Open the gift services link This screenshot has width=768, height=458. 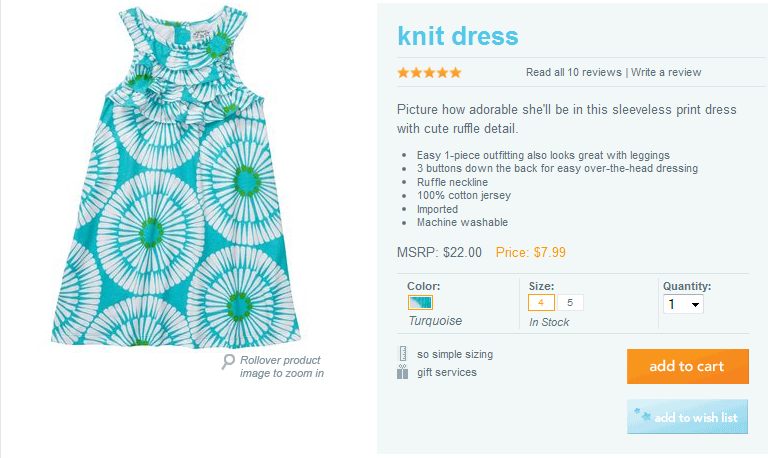tap(447, 372)
